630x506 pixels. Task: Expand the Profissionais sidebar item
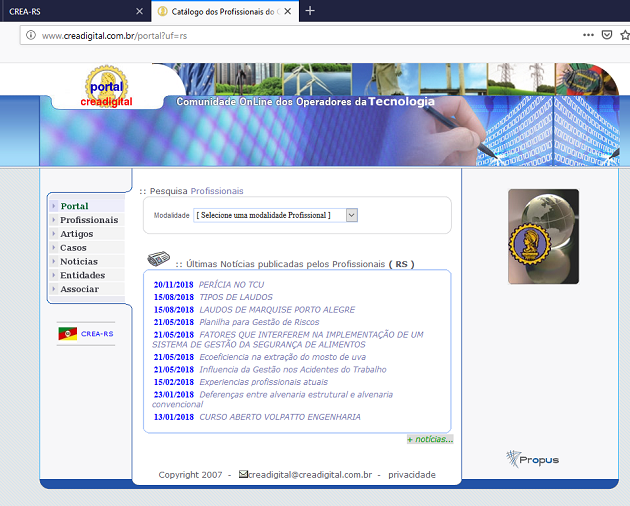(88, 220)
